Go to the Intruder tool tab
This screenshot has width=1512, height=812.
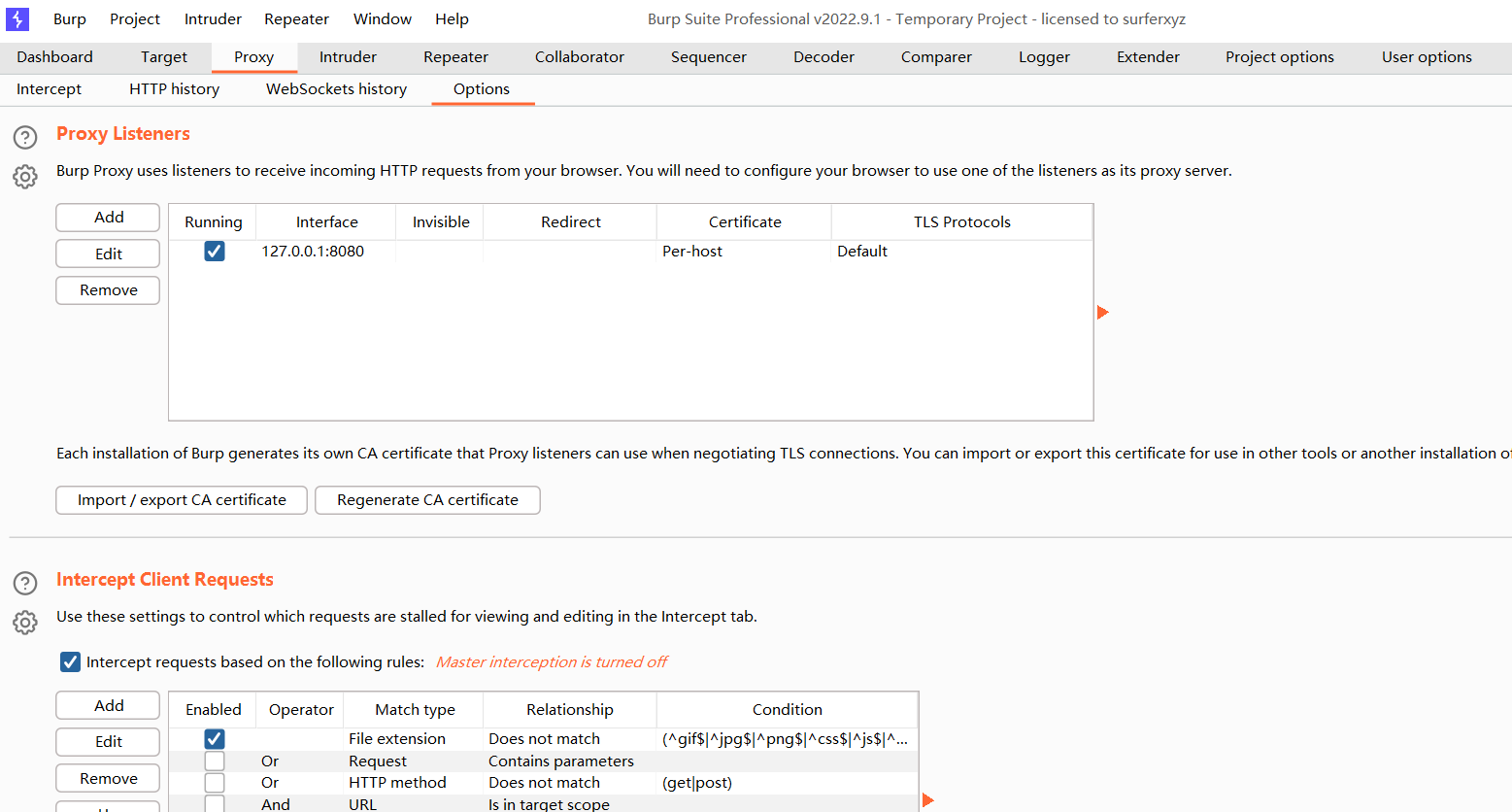[348, 57]
